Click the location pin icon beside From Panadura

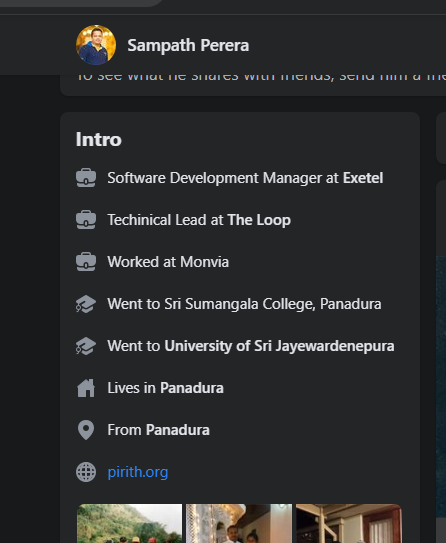[x=86, y=430]
